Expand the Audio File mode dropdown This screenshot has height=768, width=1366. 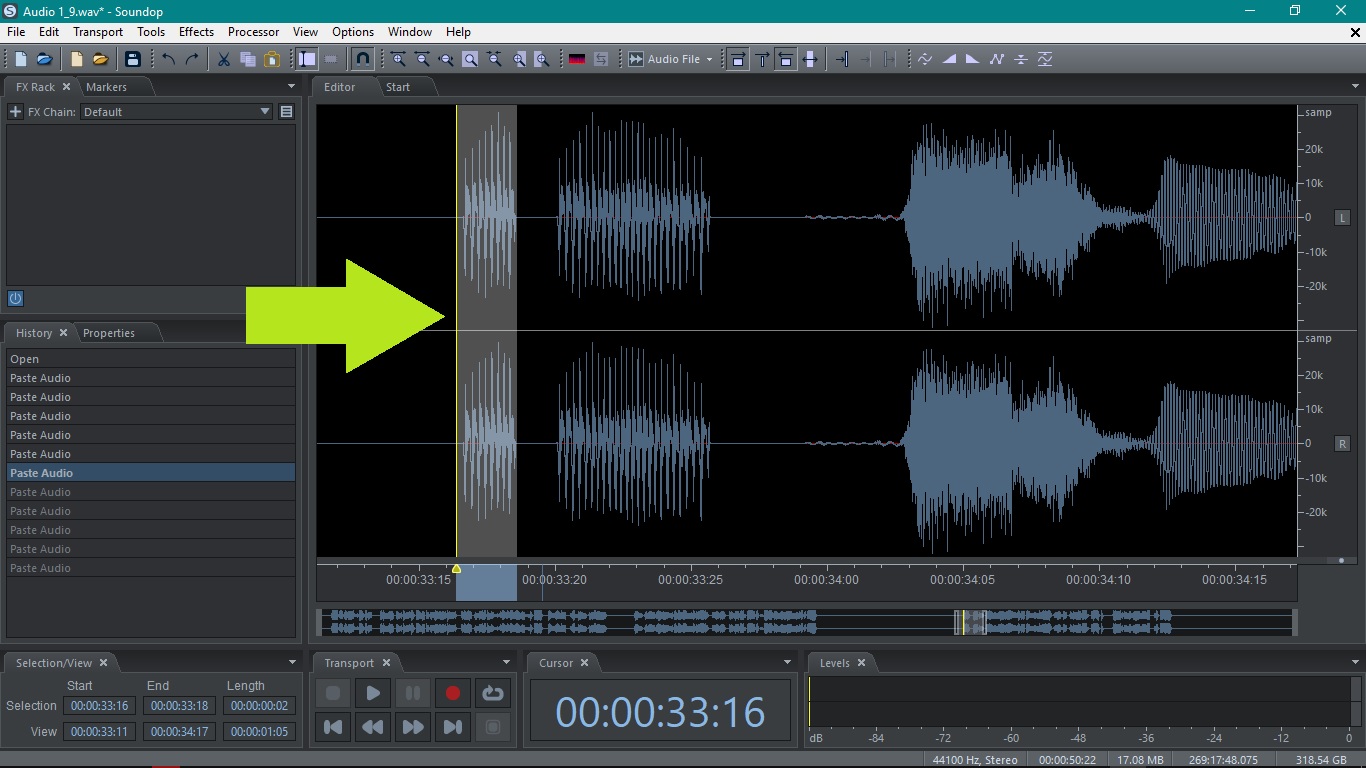(709, 60)
